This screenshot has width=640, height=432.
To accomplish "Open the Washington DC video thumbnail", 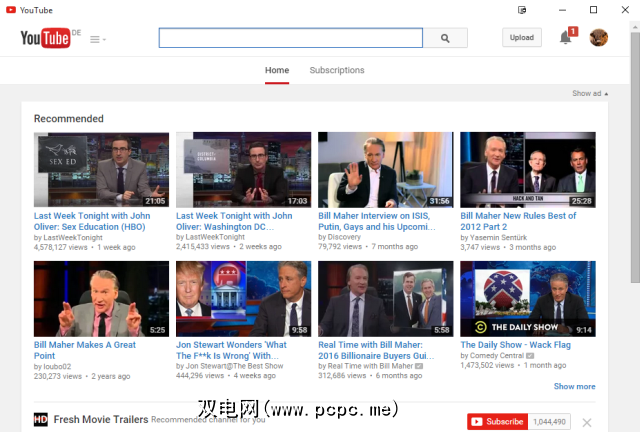I will [243, 169].
